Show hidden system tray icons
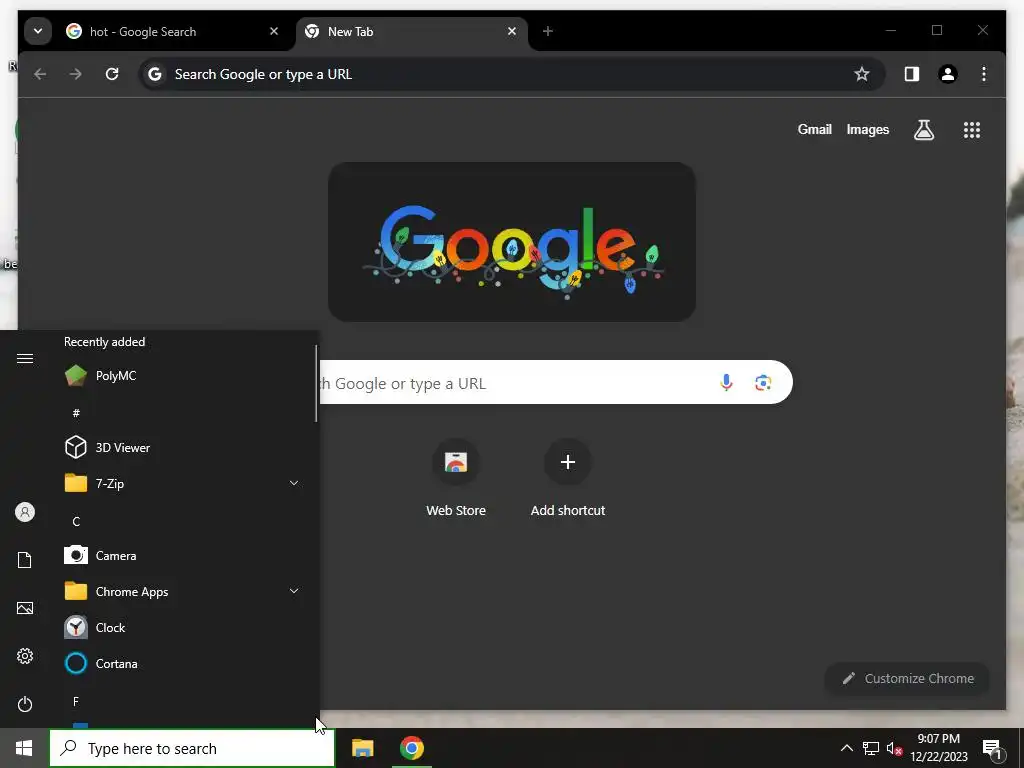This screenshot has width=1024, height=768. pyautogui.click(x=846, y=748)
